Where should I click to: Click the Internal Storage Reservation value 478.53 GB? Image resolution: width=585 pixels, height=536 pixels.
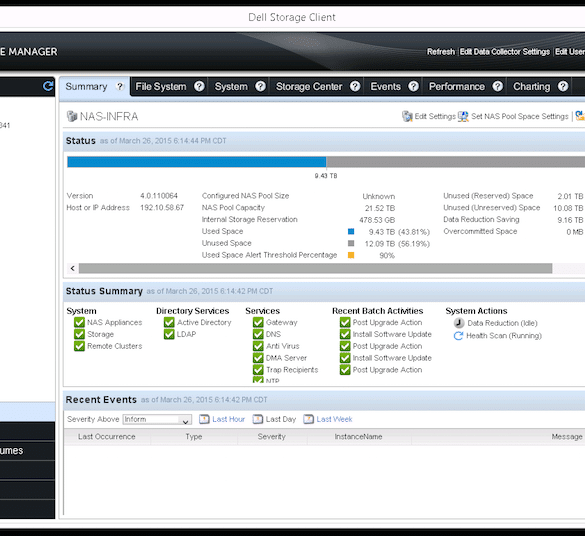tap(377, 220)
